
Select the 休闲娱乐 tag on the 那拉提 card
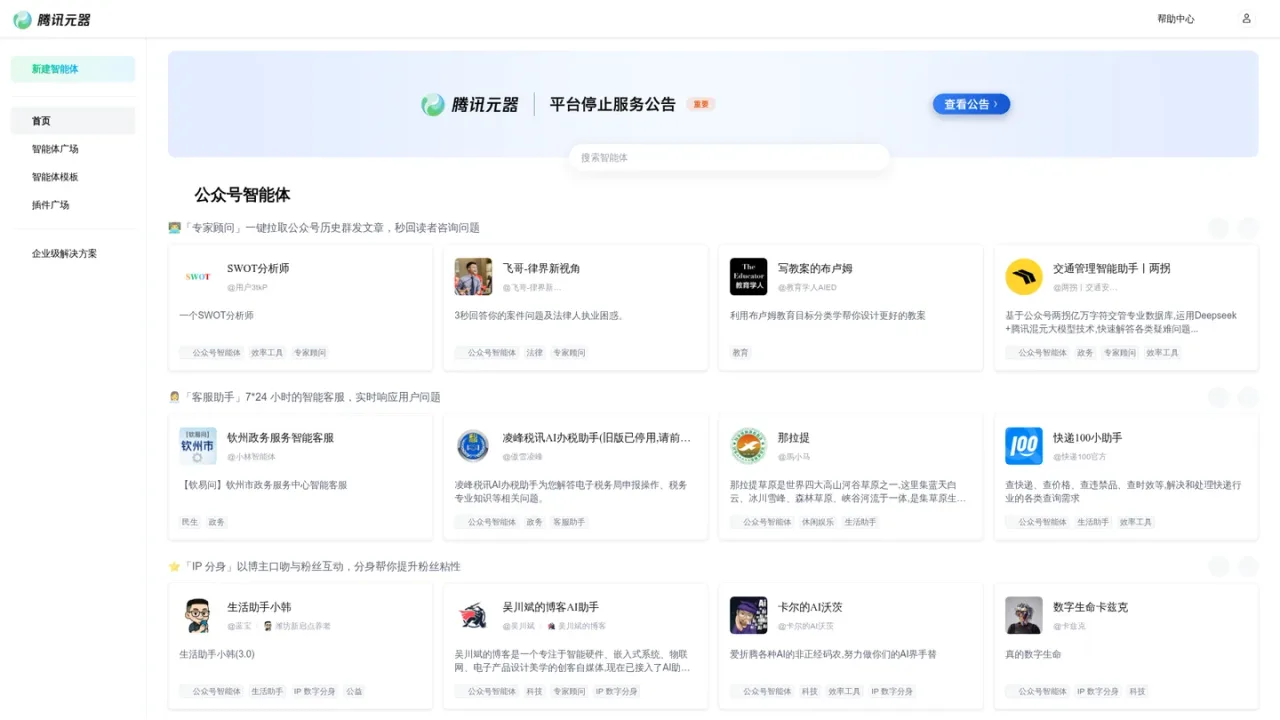818,522
